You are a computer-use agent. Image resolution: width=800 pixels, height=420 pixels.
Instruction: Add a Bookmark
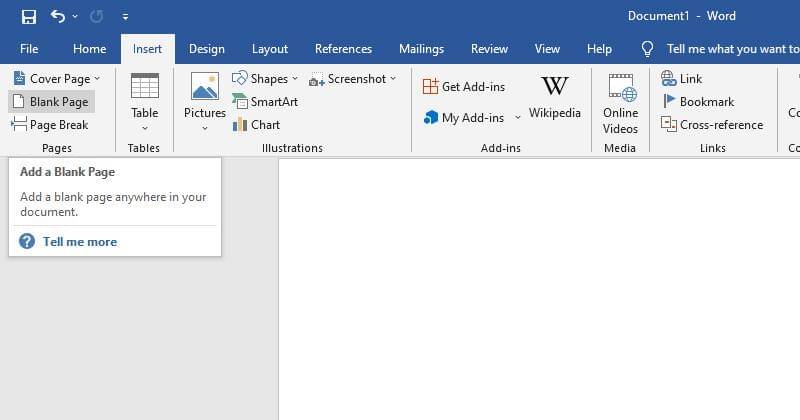[x=698, y=102]
